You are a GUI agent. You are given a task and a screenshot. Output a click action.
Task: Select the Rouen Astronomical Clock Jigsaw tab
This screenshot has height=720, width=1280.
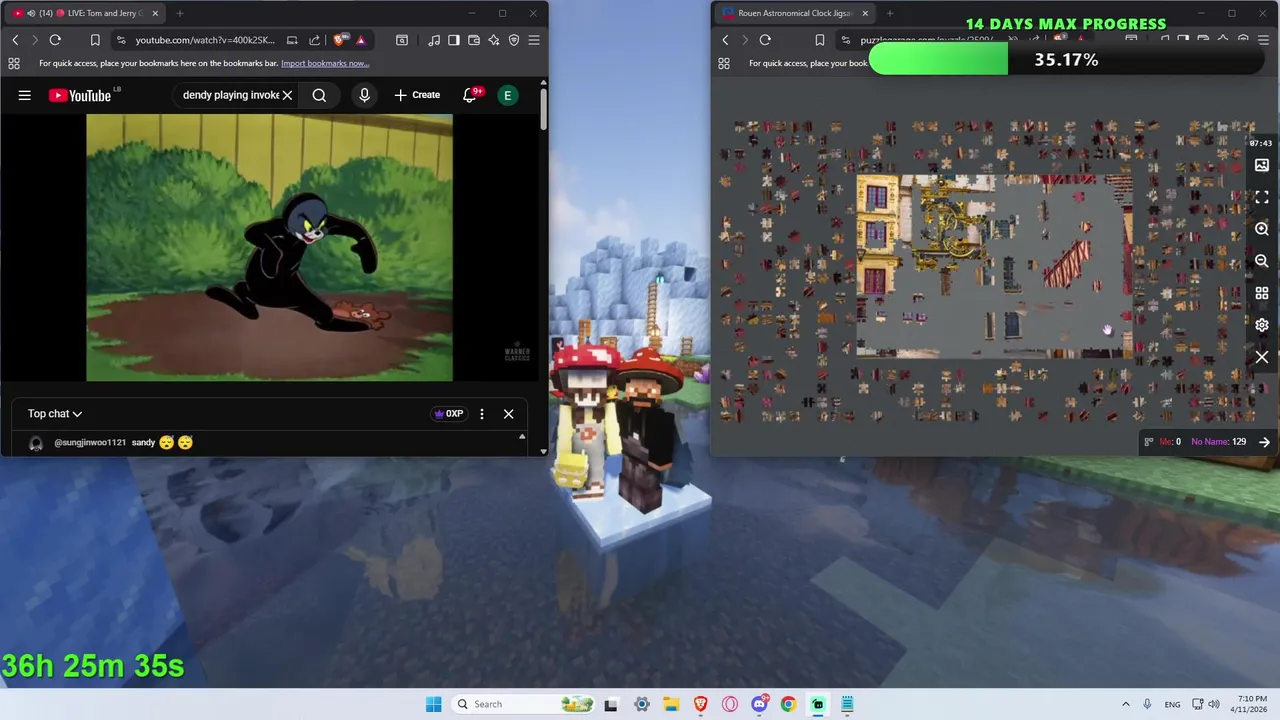(x=793, y=13)
